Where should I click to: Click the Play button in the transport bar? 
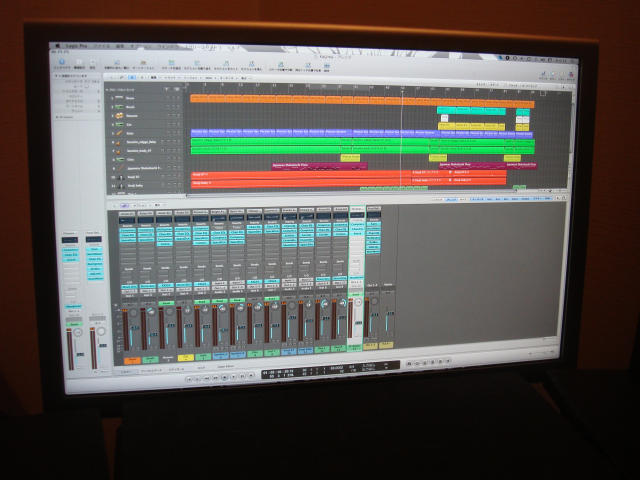pyautogui.click(x=233, y=377)
